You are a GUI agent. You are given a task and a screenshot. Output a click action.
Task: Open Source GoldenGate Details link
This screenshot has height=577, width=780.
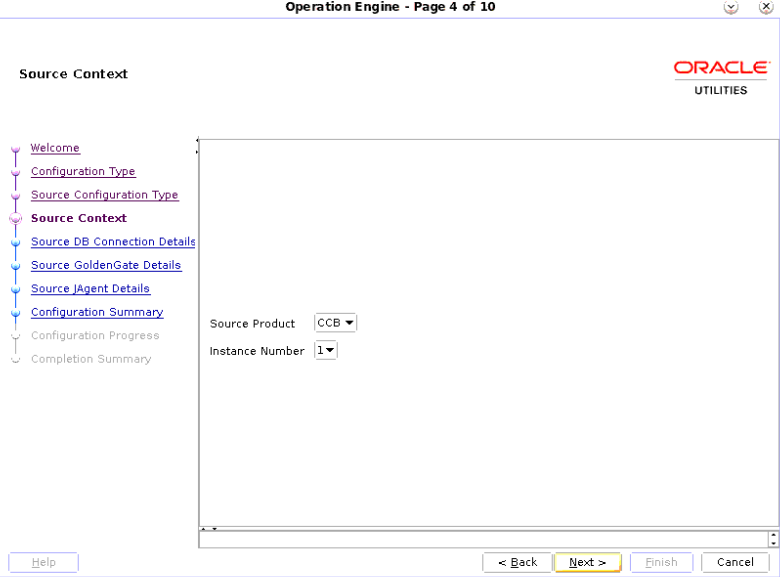click(106, 265)
